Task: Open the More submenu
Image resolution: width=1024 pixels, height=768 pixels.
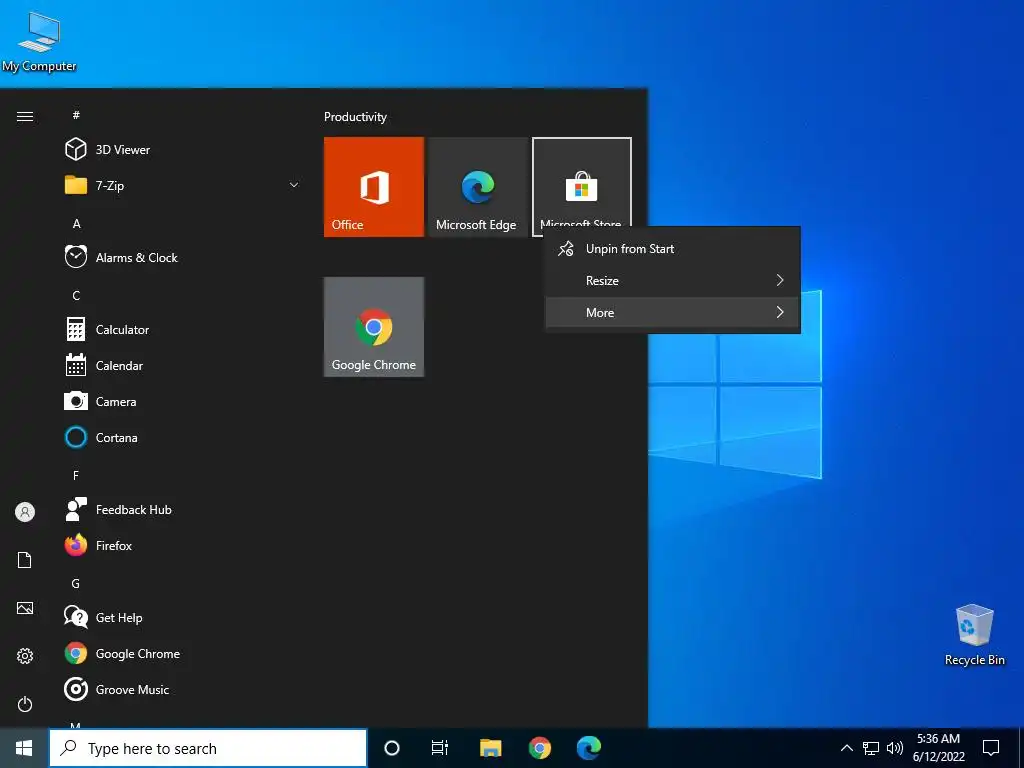Action: (673, 313)
